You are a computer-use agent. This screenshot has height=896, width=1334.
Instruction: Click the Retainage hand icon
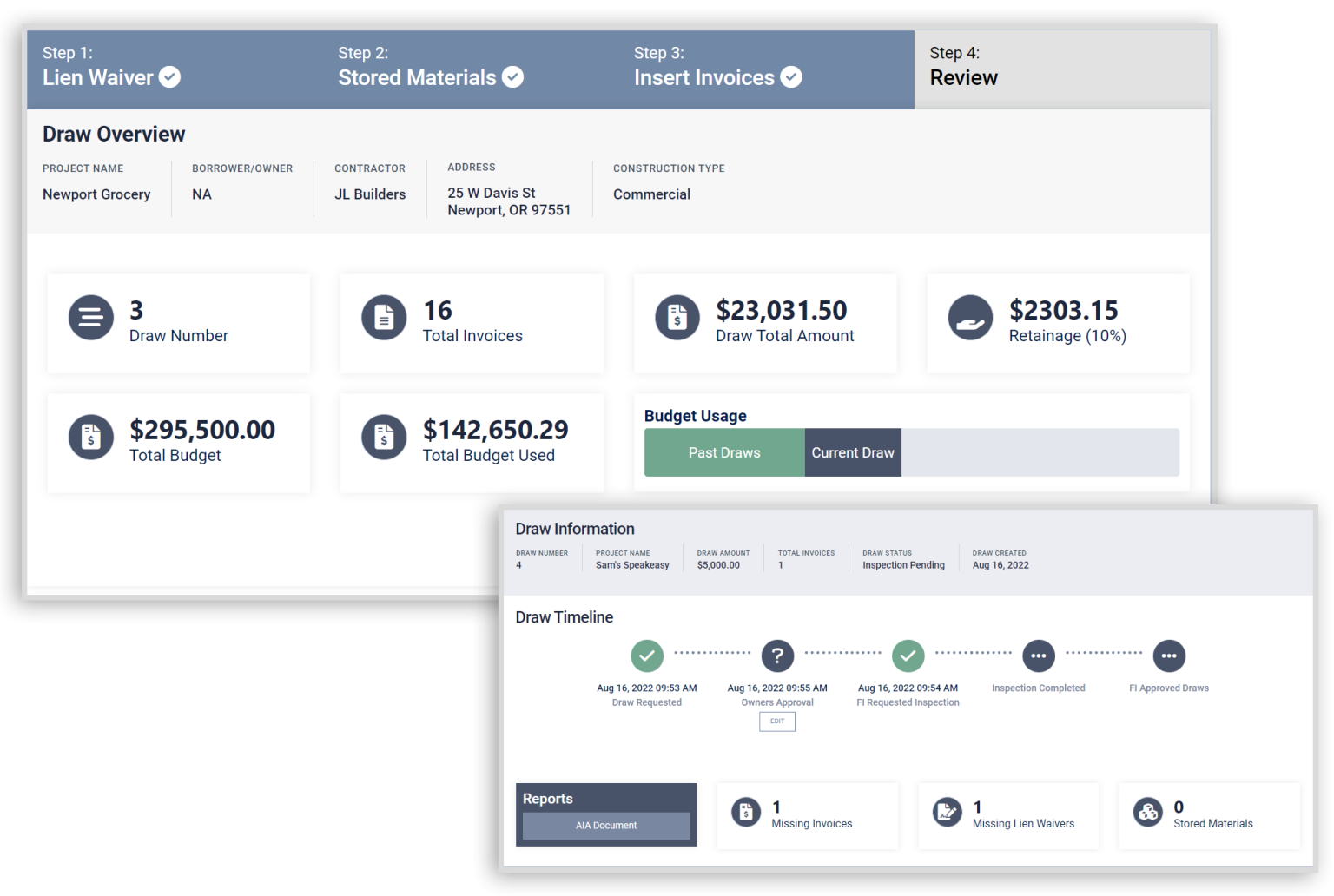tap(971, 318)
